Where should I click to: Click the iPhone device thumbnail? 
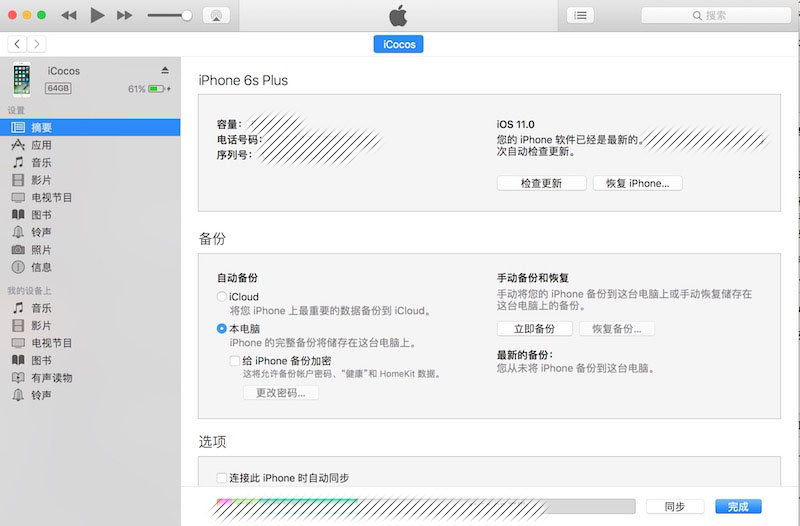[x=21, y=79]
